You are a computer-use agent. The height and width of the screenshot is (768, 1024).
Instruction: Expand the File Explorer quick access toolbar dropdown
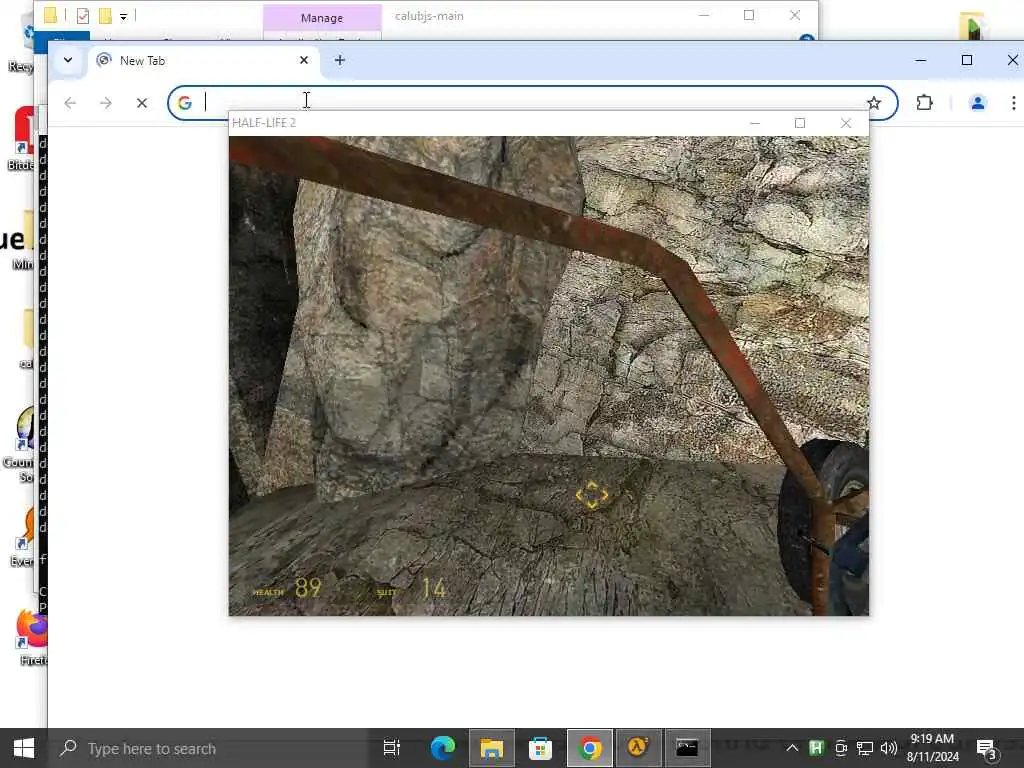click(123, 16)
